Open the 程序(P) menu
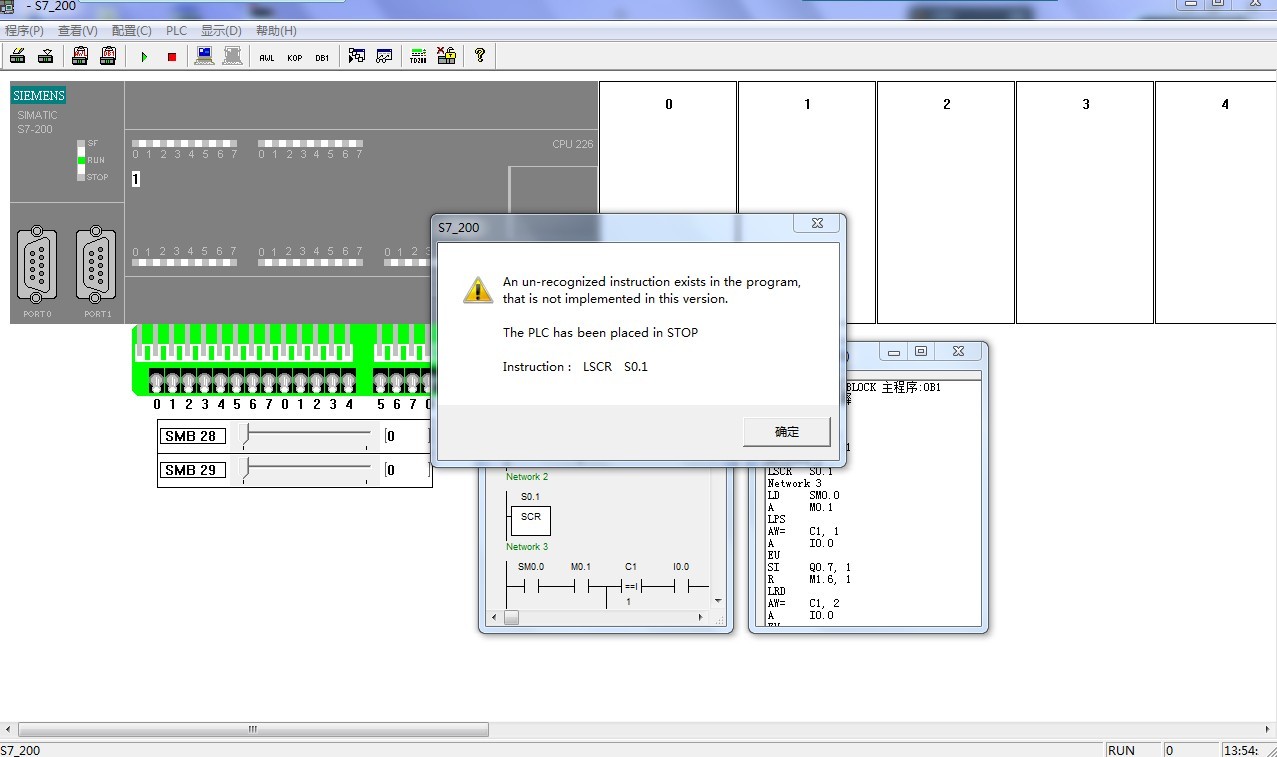The width and height of the screenshot is (1277, 757). coord(24,31)
